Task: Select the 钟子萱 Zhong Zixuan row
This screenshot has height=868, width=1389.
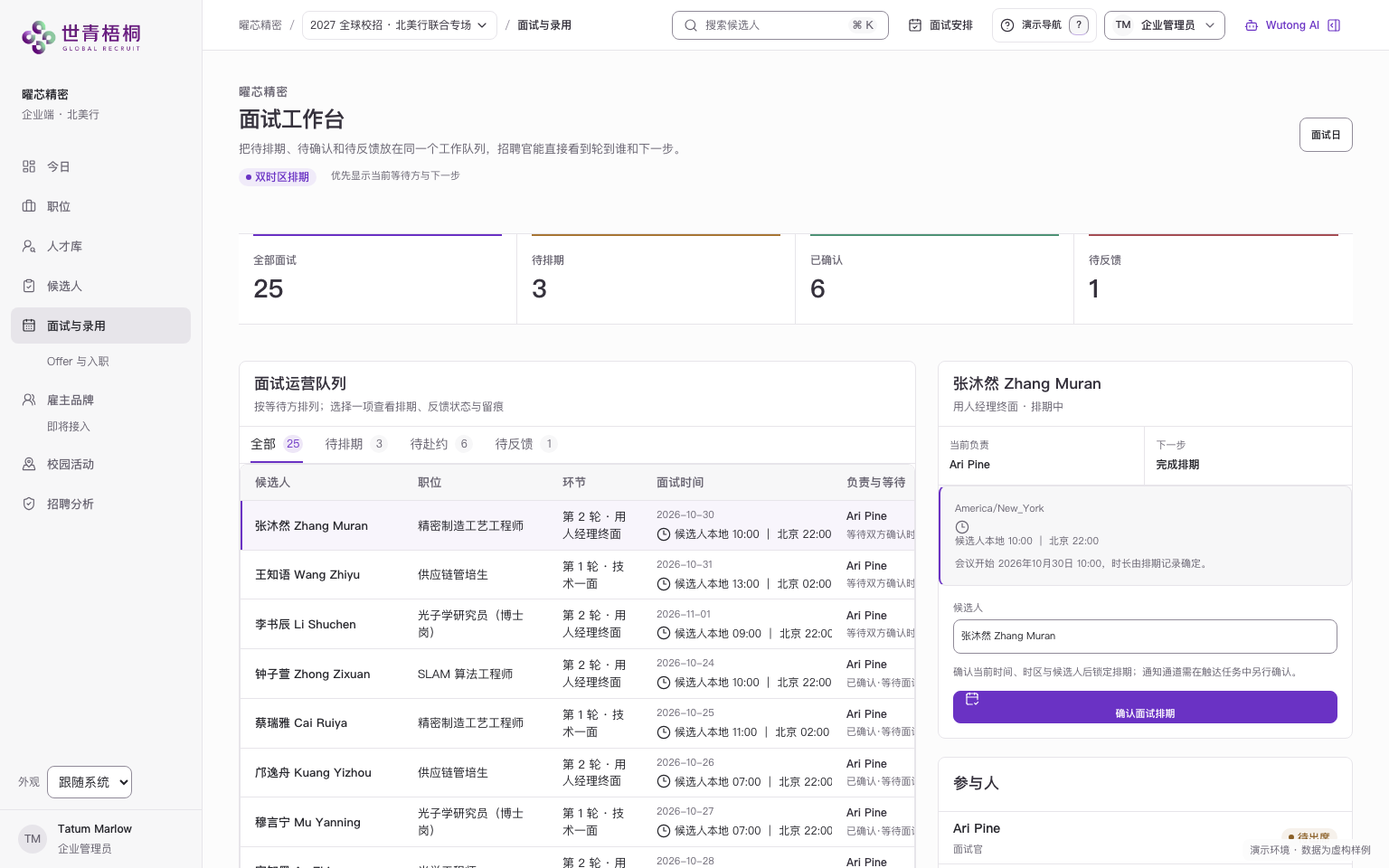Action: point(577,674)
